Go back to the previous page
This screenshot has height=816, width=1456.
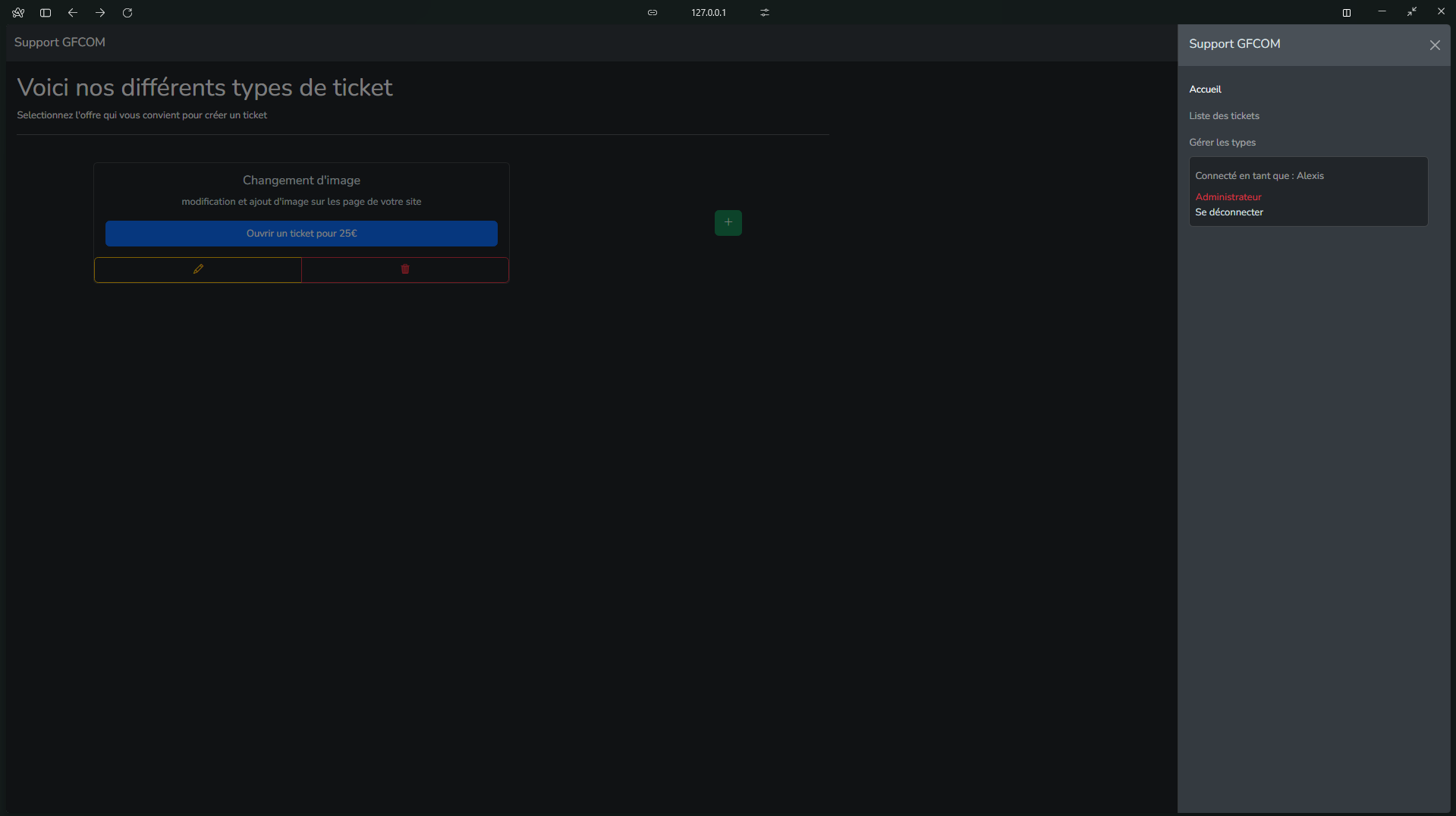(73, 13)
